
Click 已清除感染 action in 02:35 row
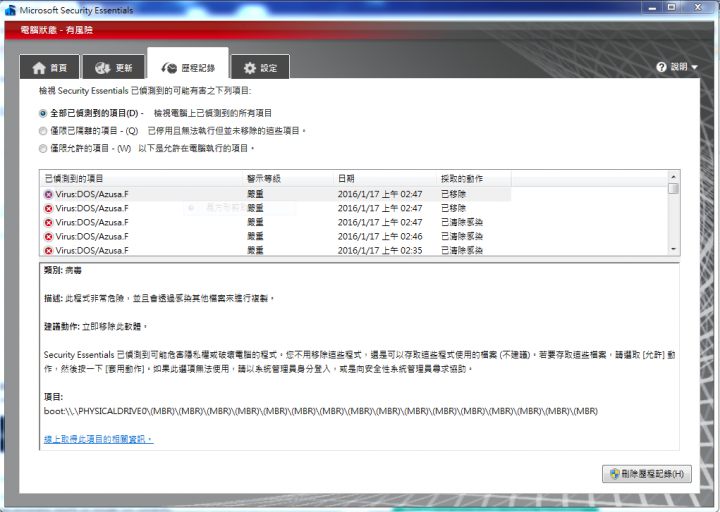click(x=461, y=250)
